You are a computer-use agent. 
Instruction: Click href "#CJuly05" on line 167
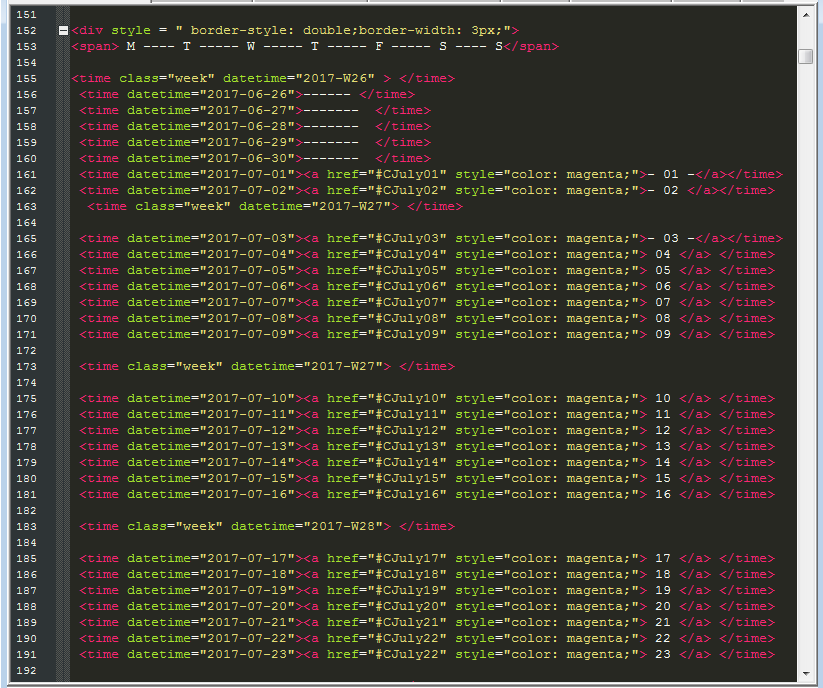click(x=407, y=271)
